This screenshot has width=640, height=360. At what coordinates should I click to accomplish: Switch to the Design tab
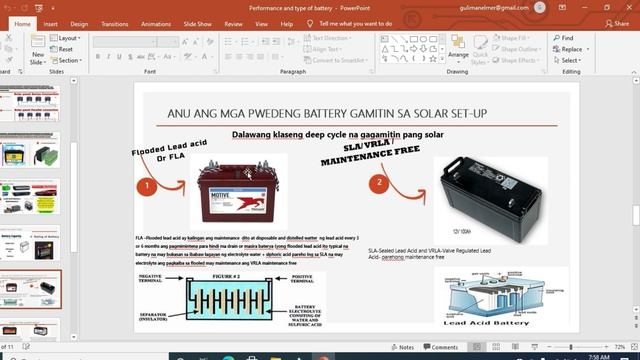[x=79, y=24]
